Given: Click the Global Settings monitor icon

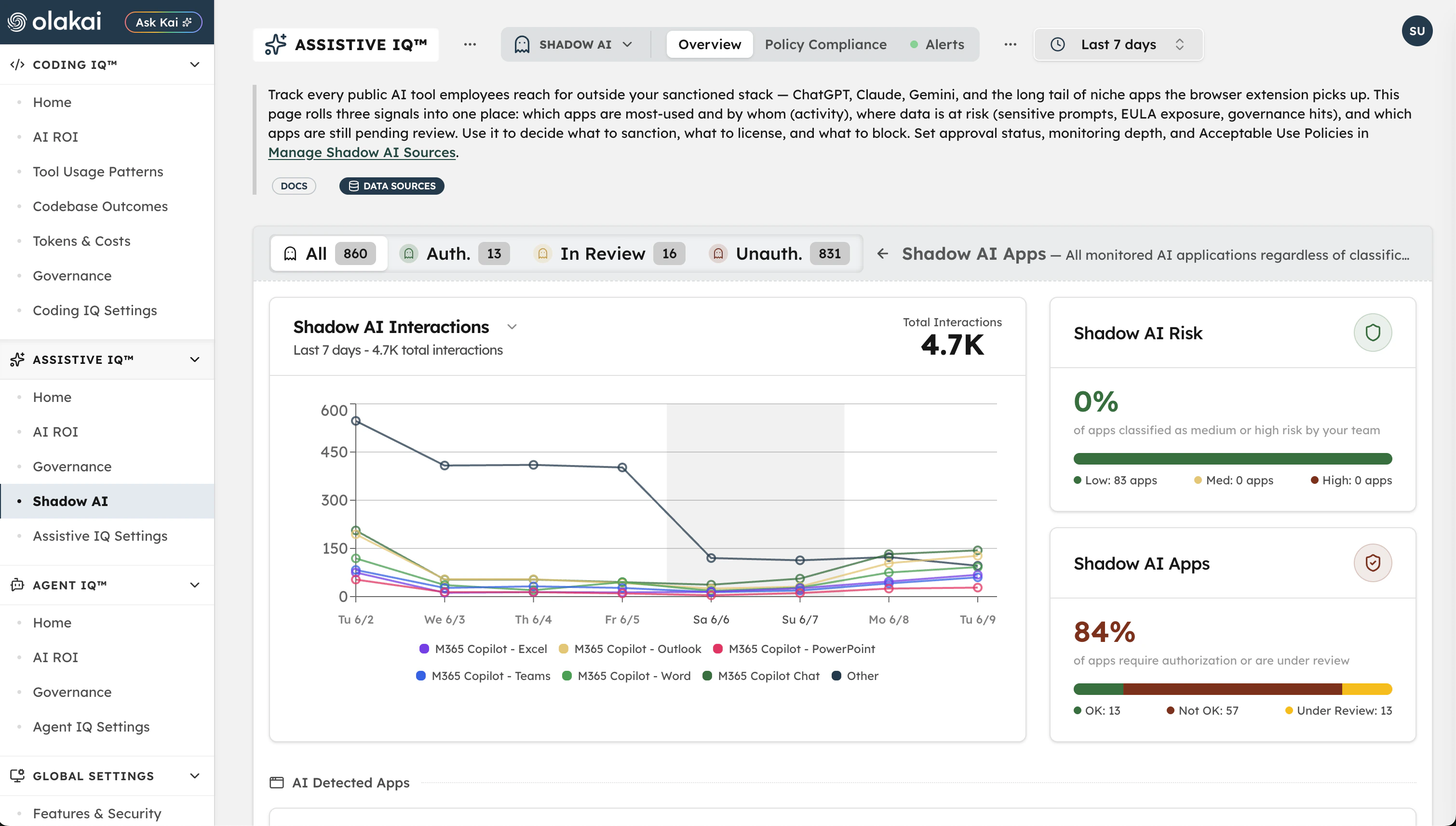Looking at the screenshot, I should 17,775.
